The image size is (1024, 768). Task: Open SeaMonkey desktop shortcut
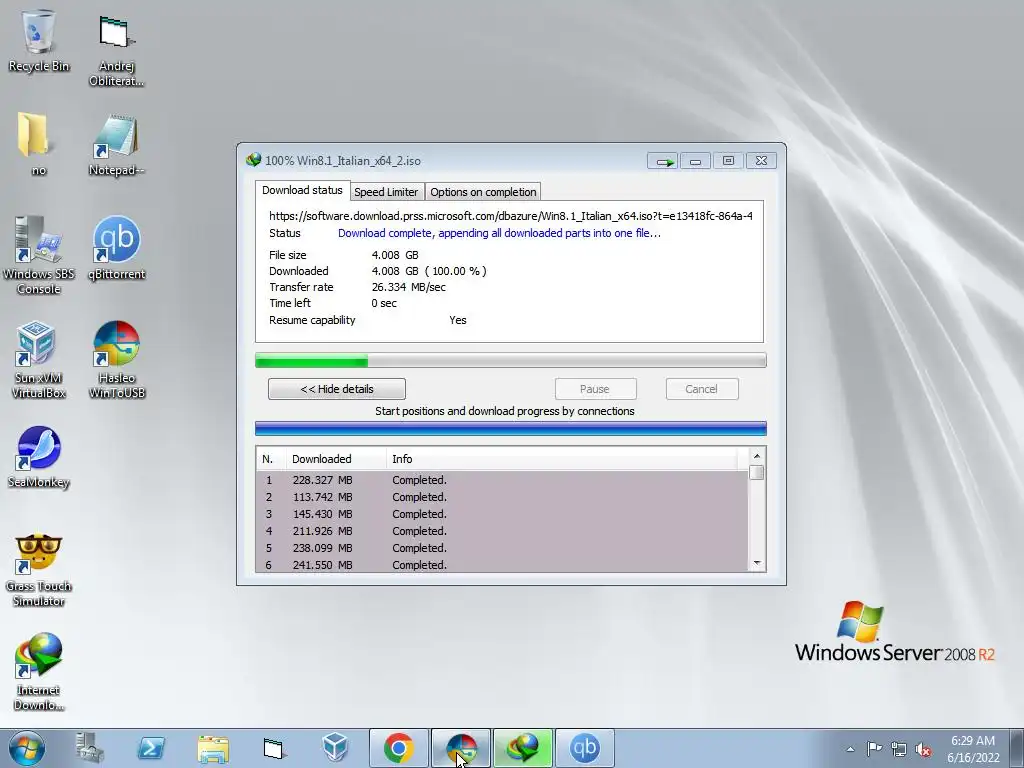39,457
